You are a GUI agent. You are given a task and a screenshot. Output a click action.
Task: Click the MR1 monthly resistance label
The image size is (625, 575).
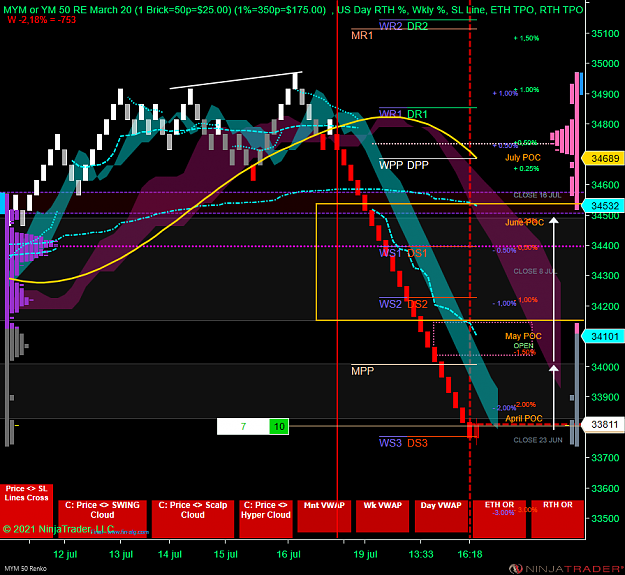coord(362,35)
